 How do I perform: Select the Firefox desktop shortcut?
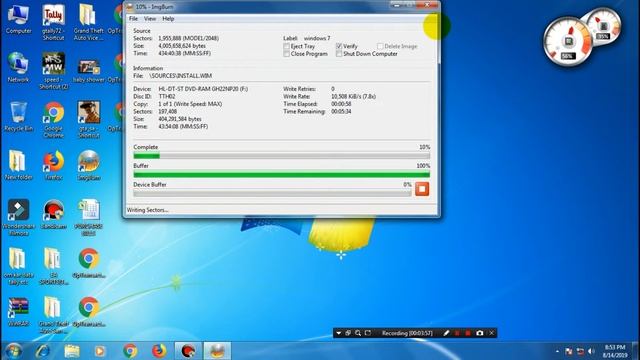coord(53,166)
